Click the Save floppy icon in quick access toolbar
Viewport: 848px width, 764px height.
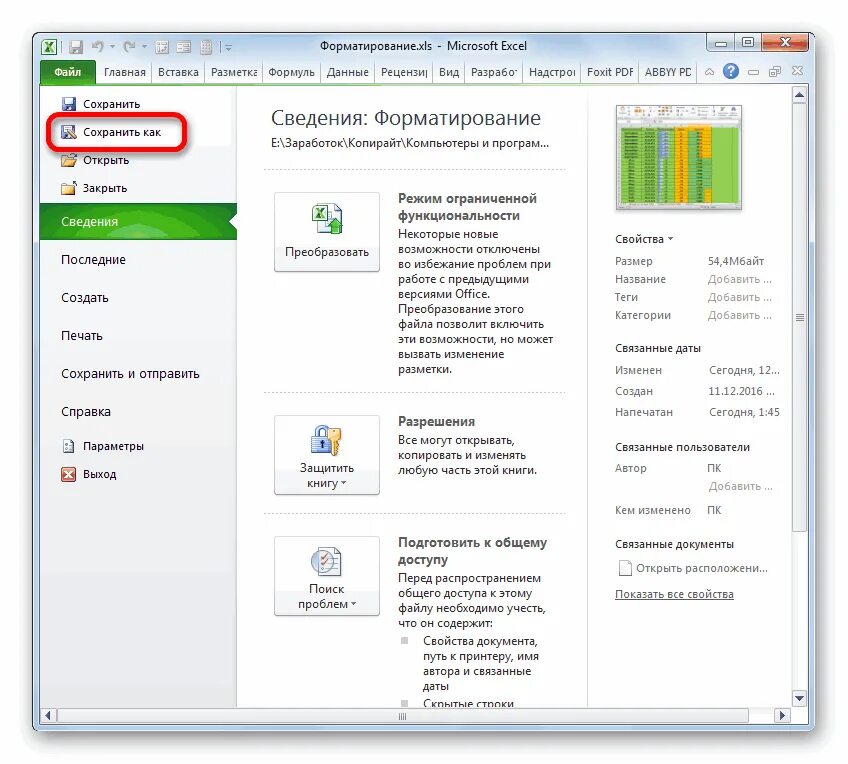(x=76, y=47)
